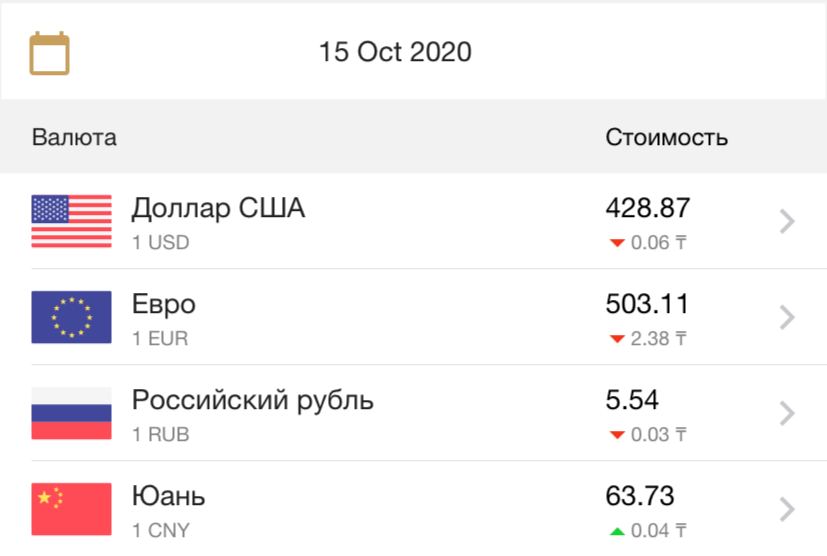
Task: Tap the United States flag icon
Action: point(71,221)
